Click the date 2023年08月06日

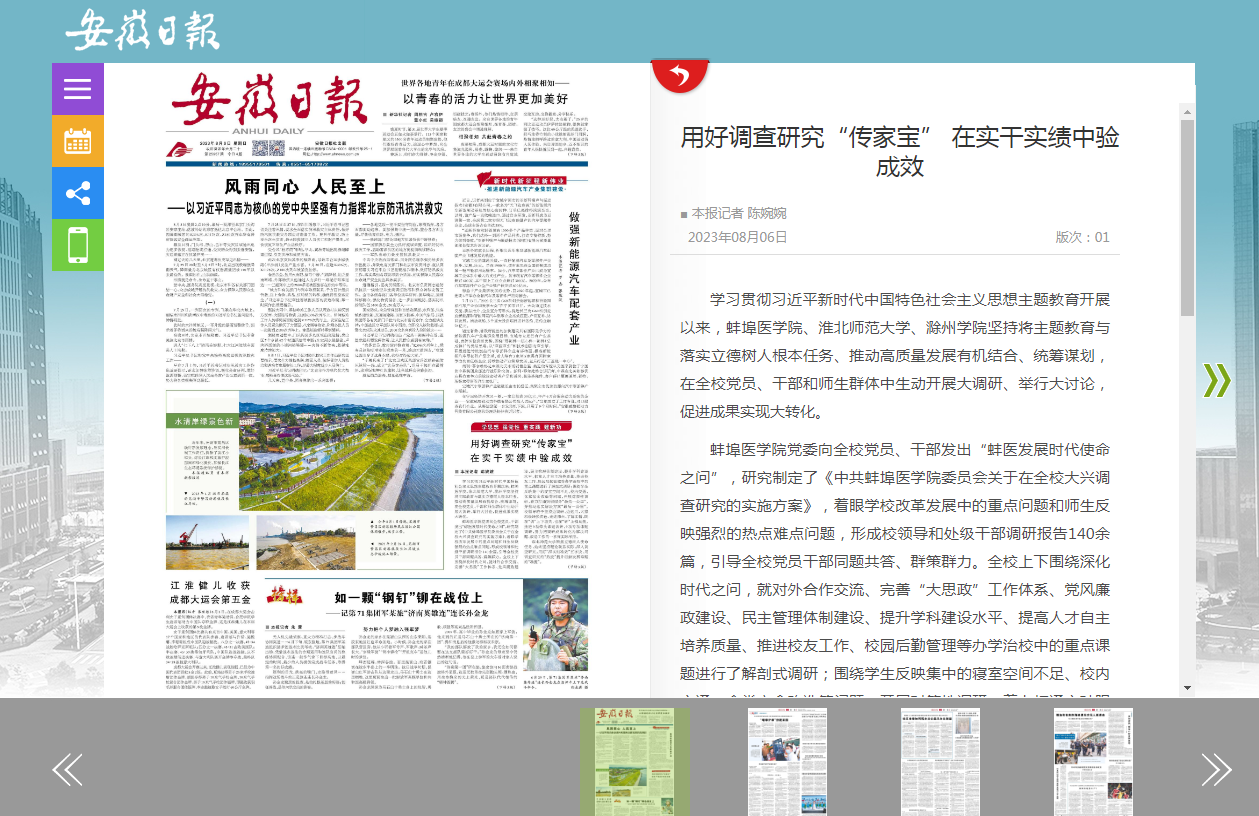pos(738,238)
